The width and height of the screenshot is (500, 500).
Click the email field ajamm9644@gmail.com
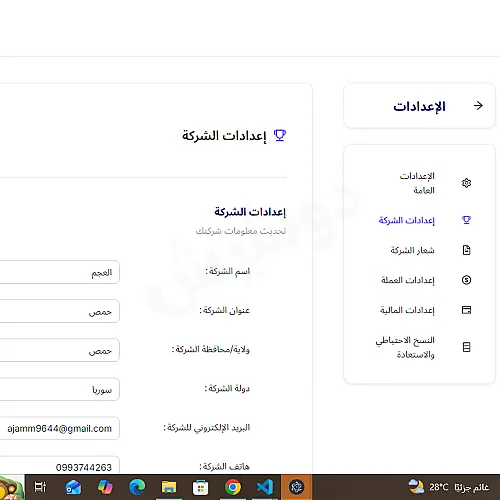pyautogui.click(x=60, y=428)
